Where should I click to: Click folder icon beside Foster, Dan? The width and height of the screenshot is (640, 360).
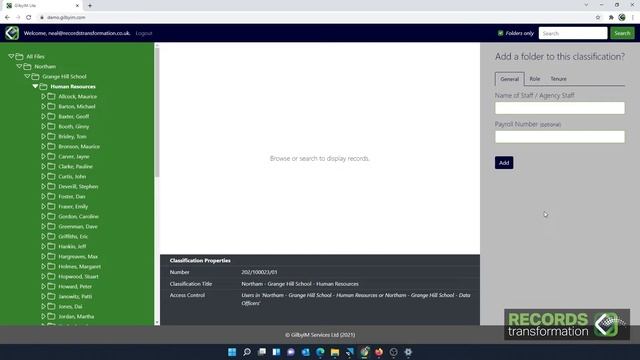(51, 196)
